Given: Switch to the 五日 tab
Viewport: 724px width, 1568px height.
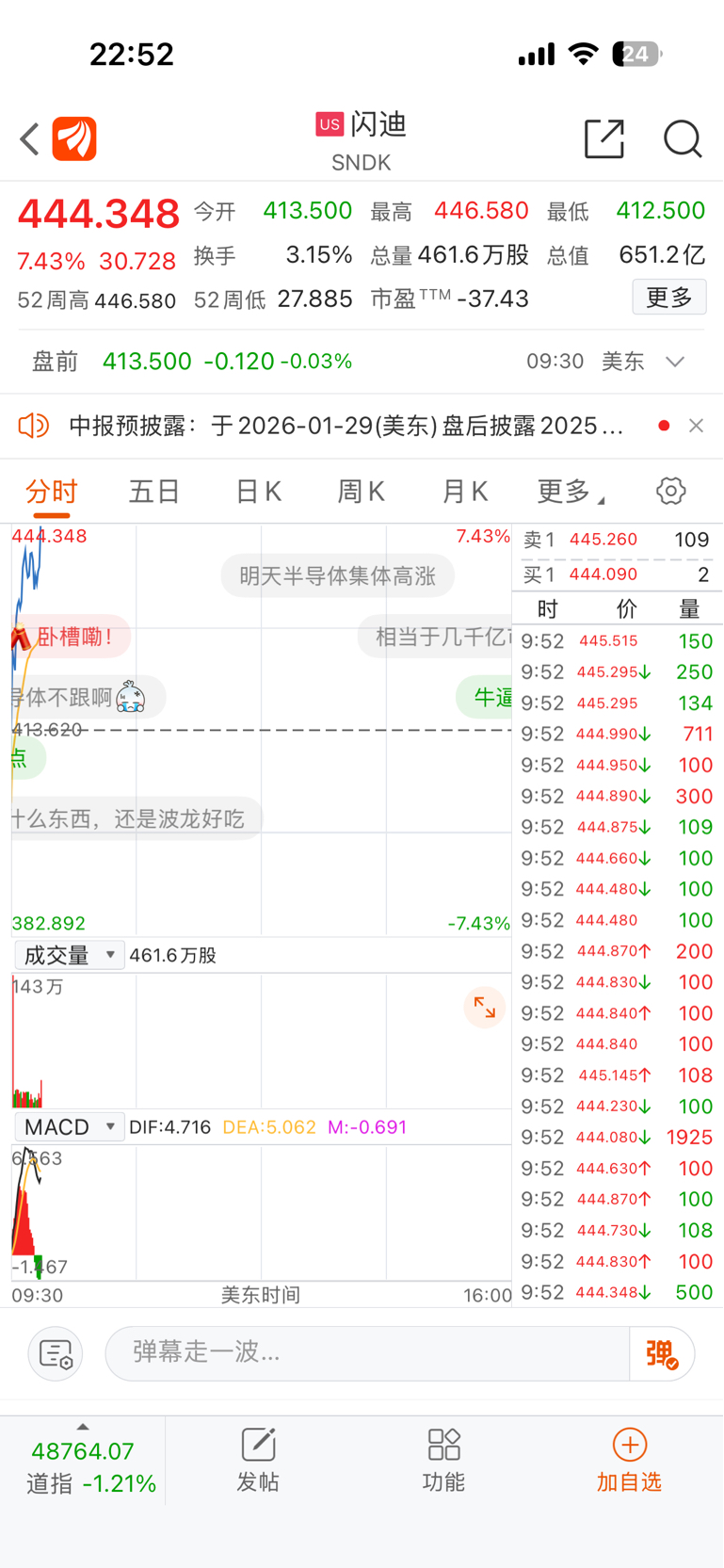Looking at the screenshot, I should point(154,492).
